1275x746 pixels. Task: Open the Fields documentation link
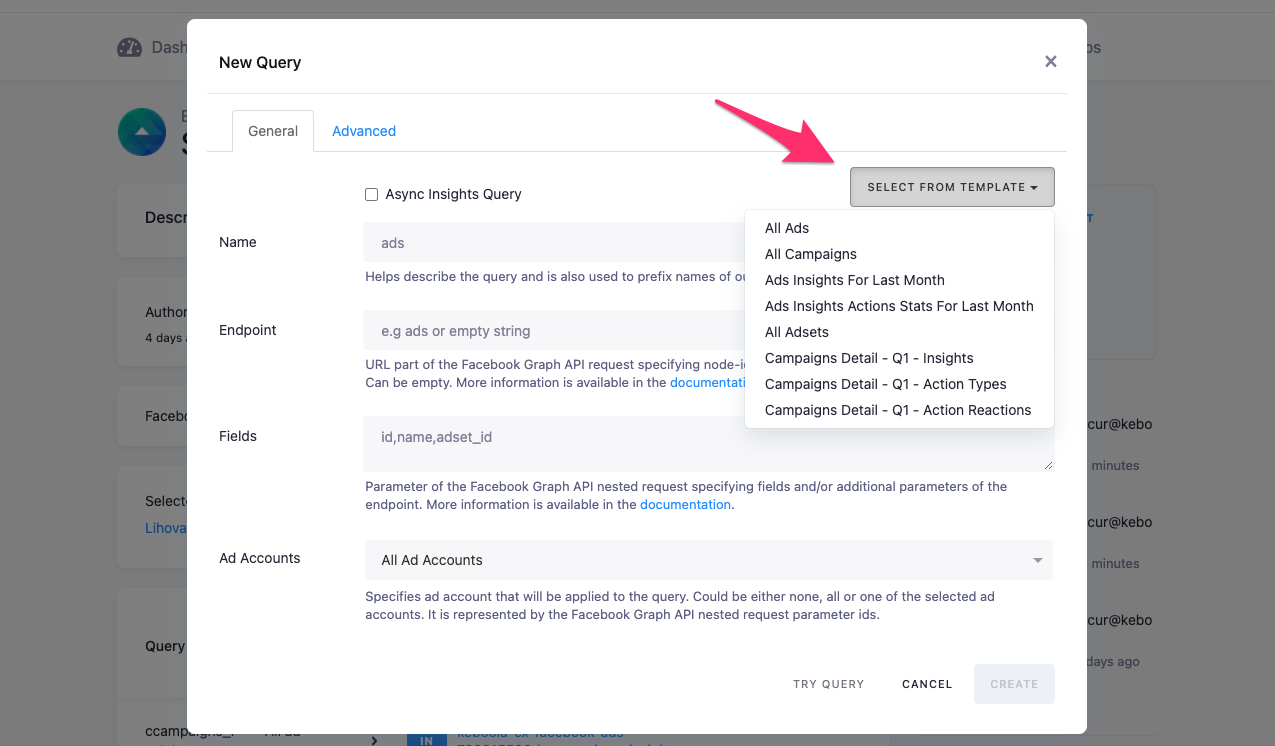(x=686, y=505)
